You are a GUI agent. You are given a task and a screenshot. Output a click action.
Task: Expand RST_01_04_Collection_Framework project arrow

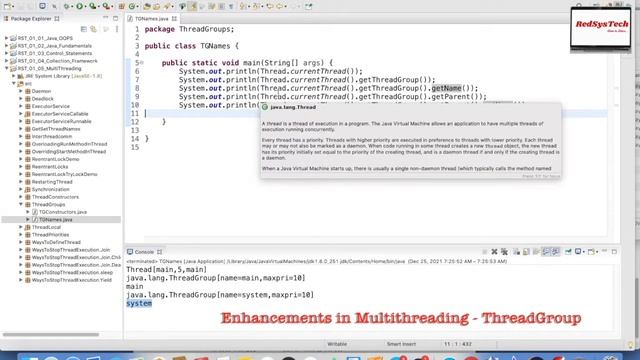tap(7, 61)
